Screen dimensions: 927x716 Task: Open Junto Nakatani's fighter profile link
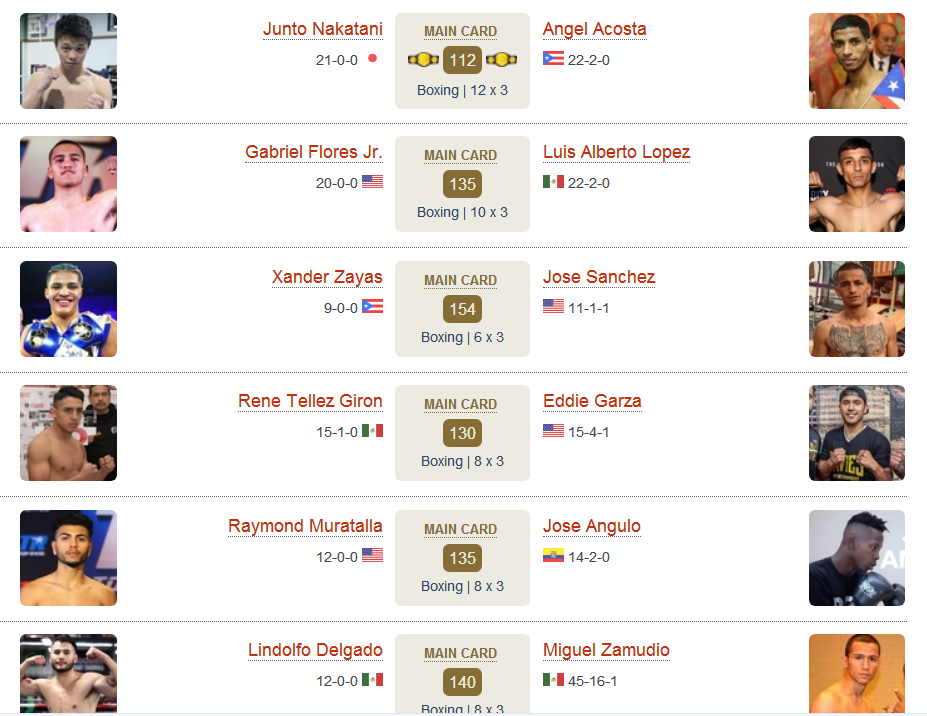click(x=323, y=29)
